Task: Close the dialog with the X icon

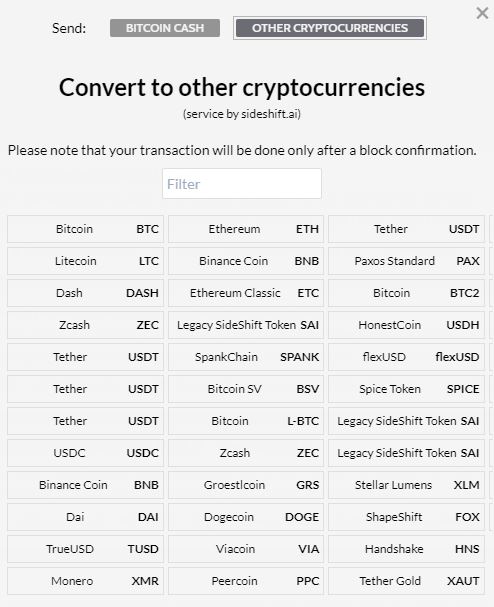Action: pyautogui.click(x=482, y=13)
